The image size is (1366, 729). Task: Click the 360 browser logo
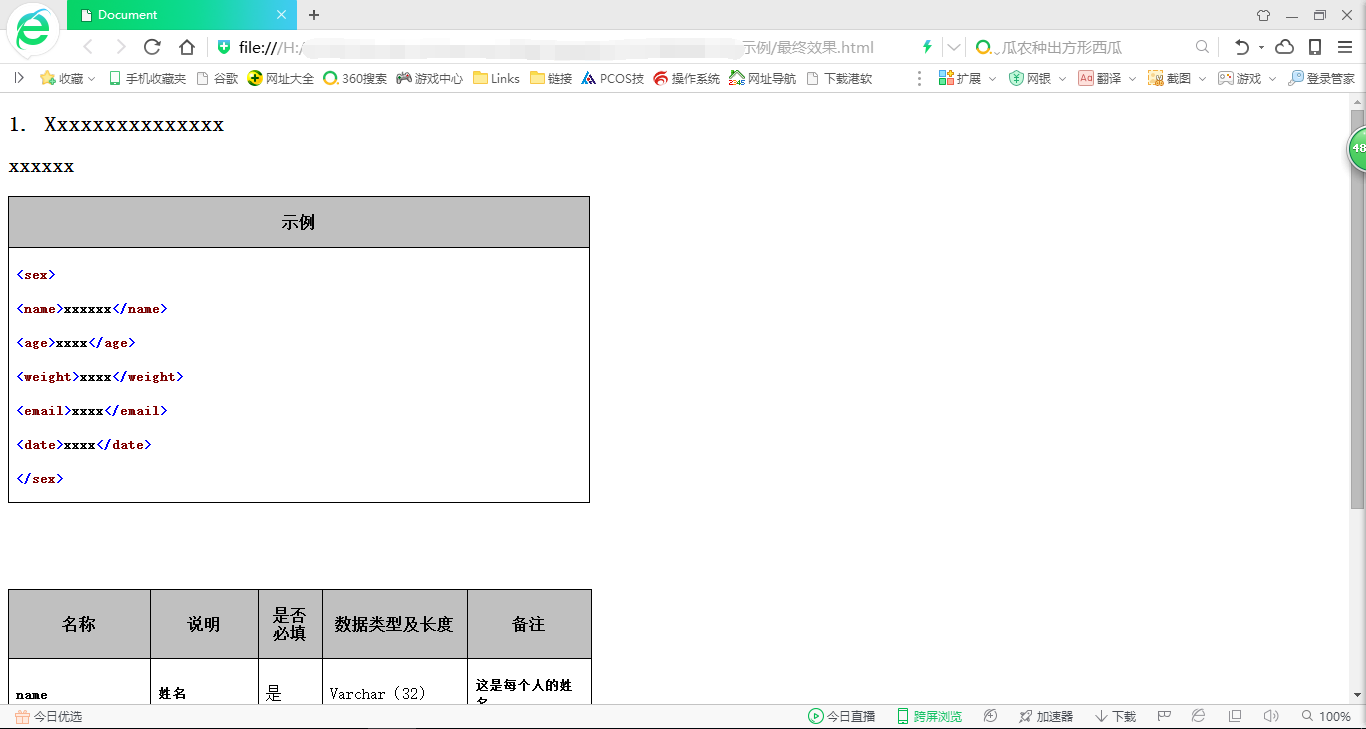click(33, 31)
